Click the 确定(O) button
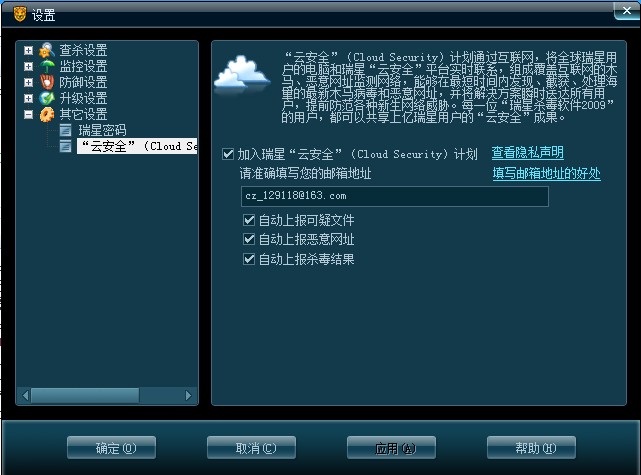Viewport: 641px width, 475px height. click(x=112, y=448)
